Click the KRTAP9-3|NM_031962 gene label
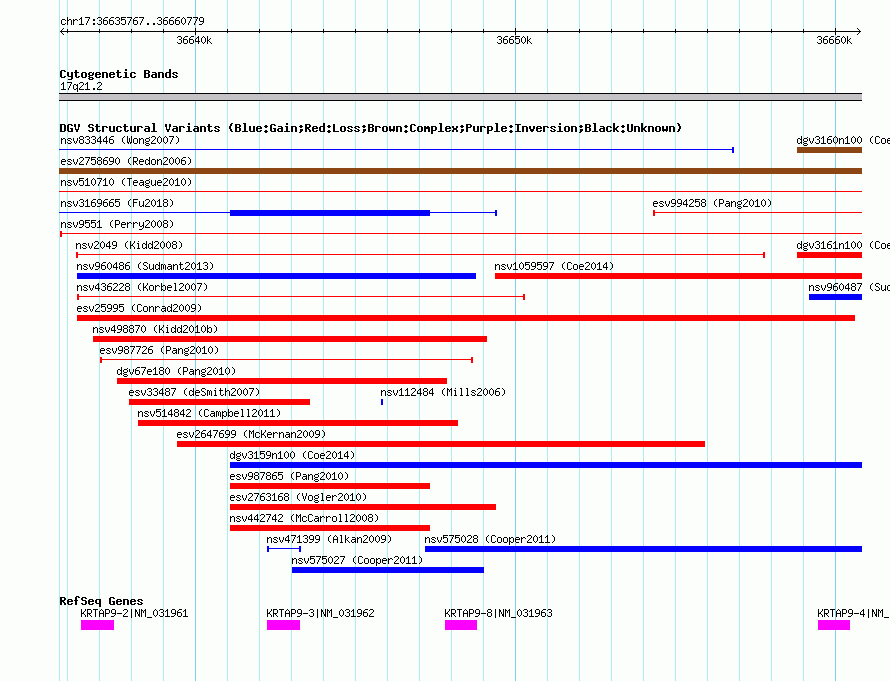The image size is (890, 681). [320, 613]
